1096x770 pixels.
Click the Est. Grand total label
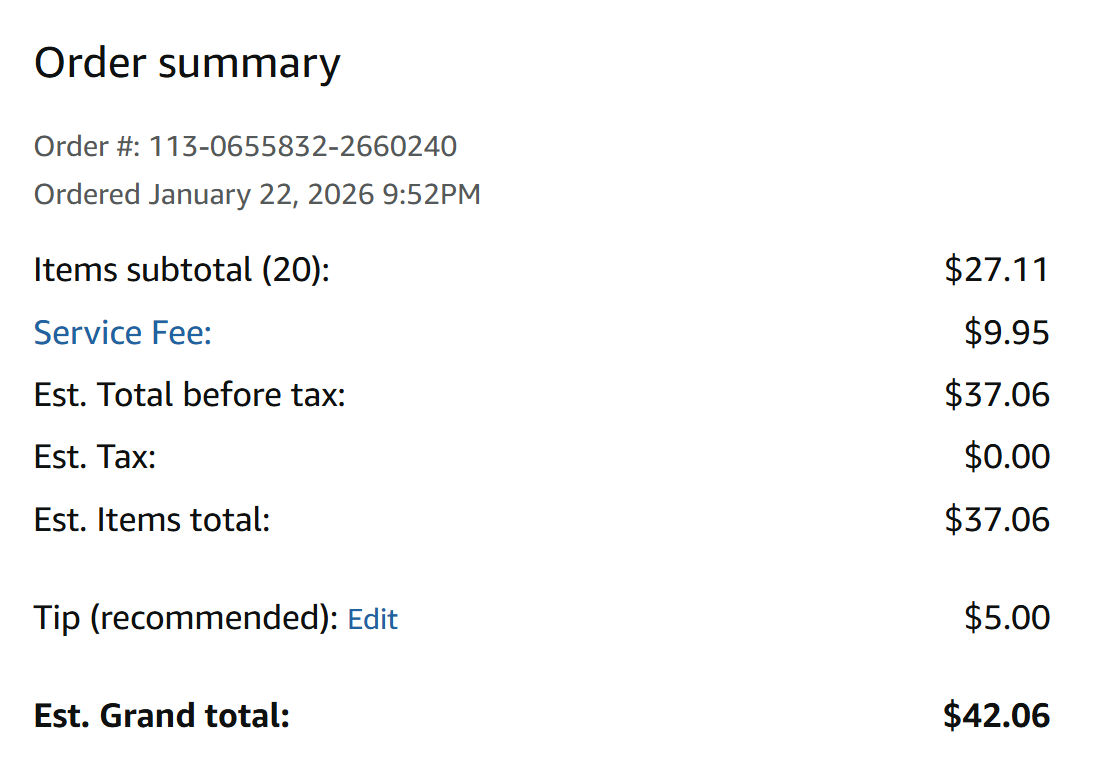161,716
